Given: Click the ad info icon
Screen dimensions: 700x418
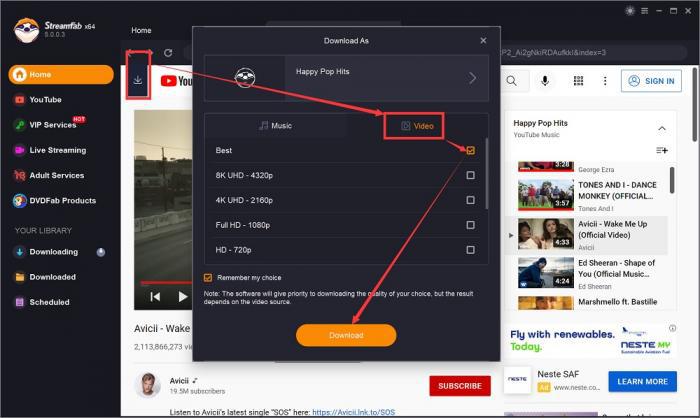Looking at the screenshot, I should click(672, 328).
